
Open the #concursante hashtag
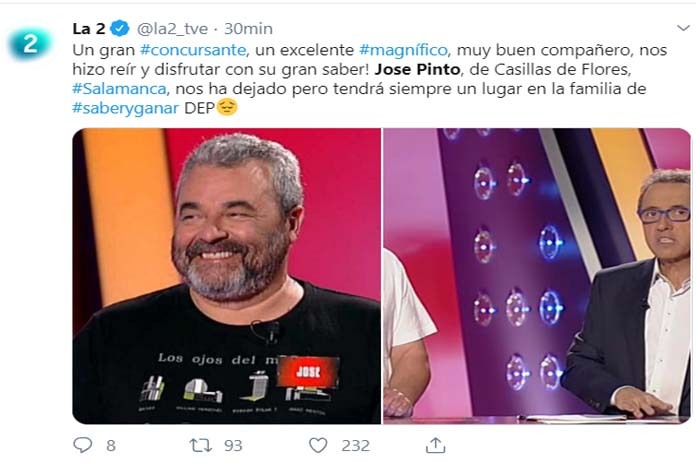click(193, 50)
